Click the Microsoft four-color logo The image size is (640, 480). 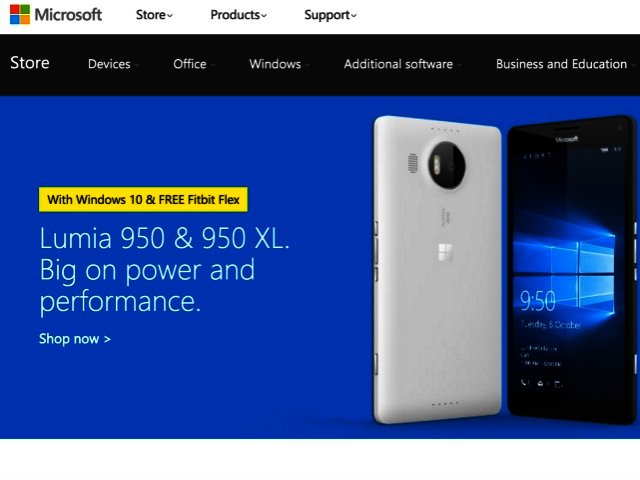click(x=20, y=14)
